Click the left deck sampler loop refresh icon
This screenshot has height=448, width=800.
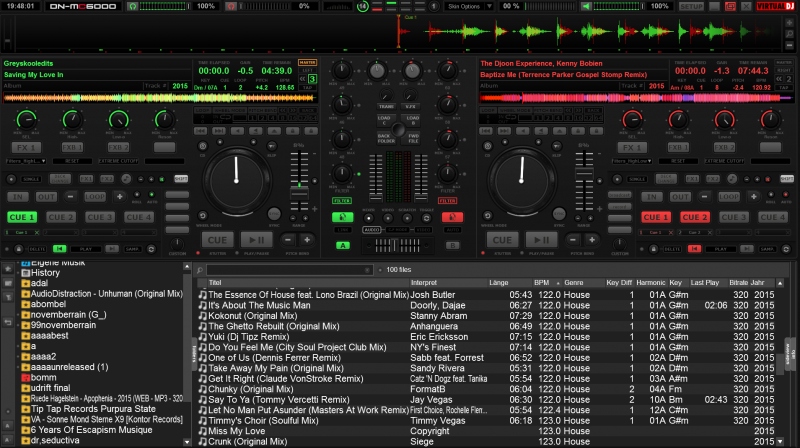(x=151, y=249)
